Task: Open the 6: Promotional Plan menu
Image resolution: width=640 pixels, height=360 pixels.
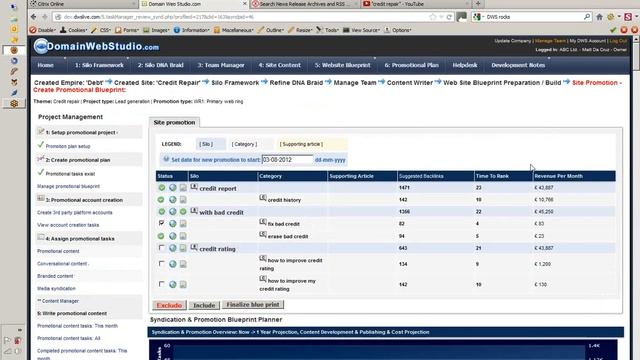Action: (x=411, y=65)
